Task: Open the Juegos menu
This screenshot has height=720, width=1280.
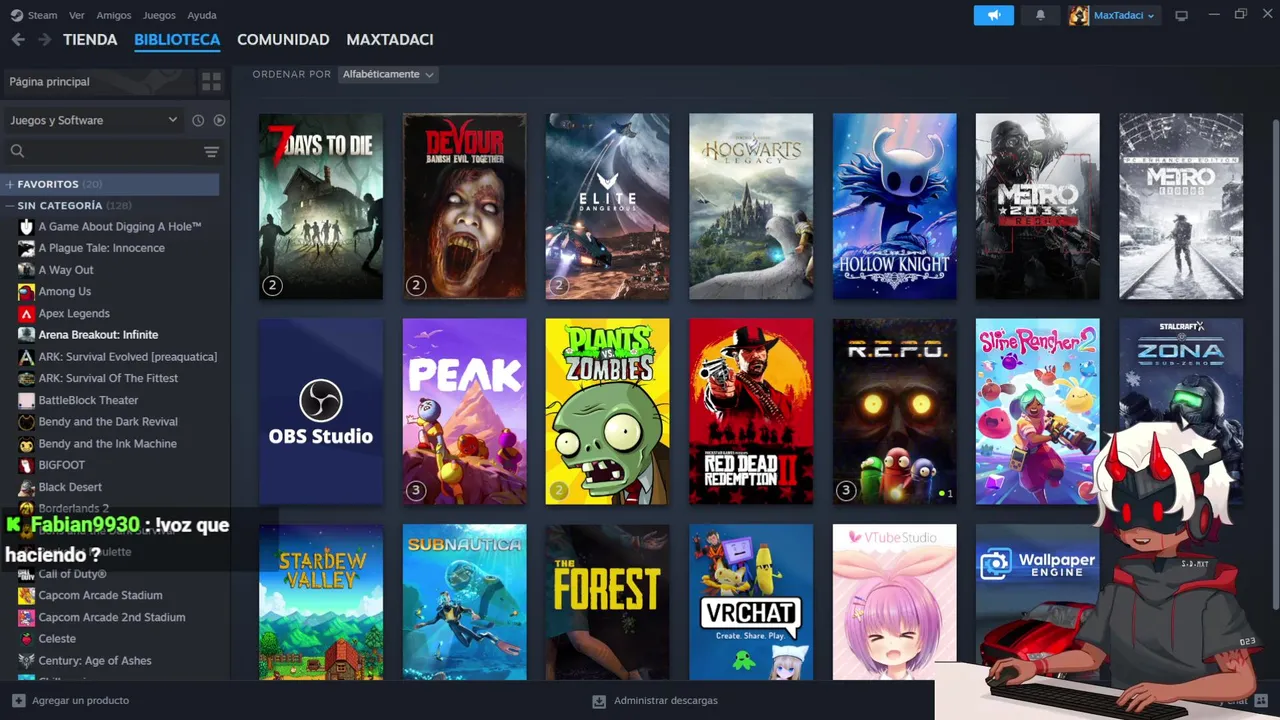Action: tap(159, 15)
